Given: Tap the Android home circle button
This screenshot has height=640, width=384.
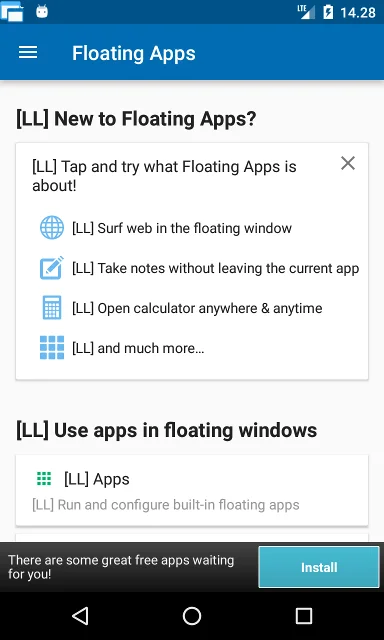Looking at the screenshot, I should click(192, 616).
